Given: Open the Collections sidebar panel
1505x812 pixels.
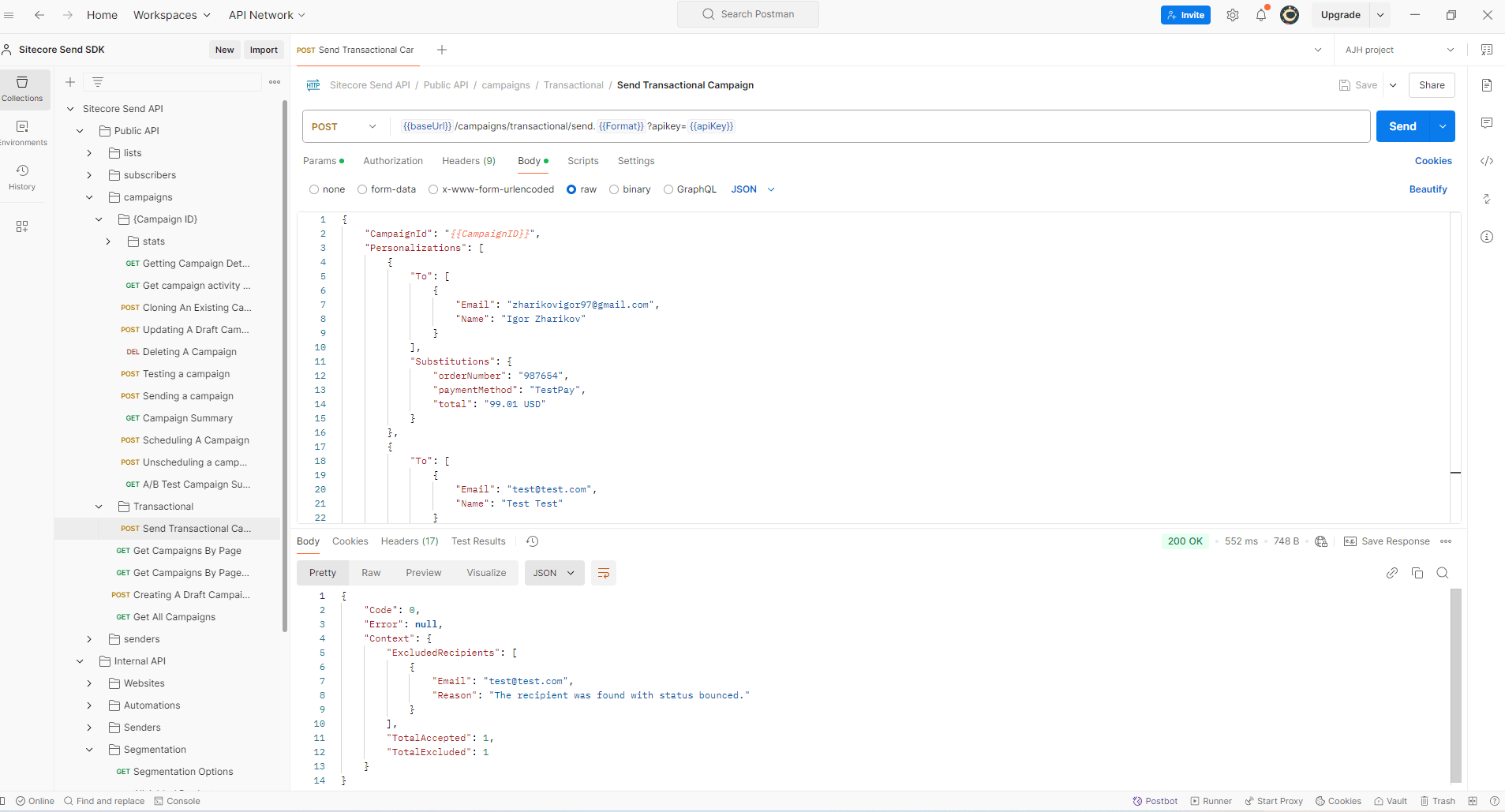Looking at the screenshot, I should pyautogui.click(x=22, y=89).
